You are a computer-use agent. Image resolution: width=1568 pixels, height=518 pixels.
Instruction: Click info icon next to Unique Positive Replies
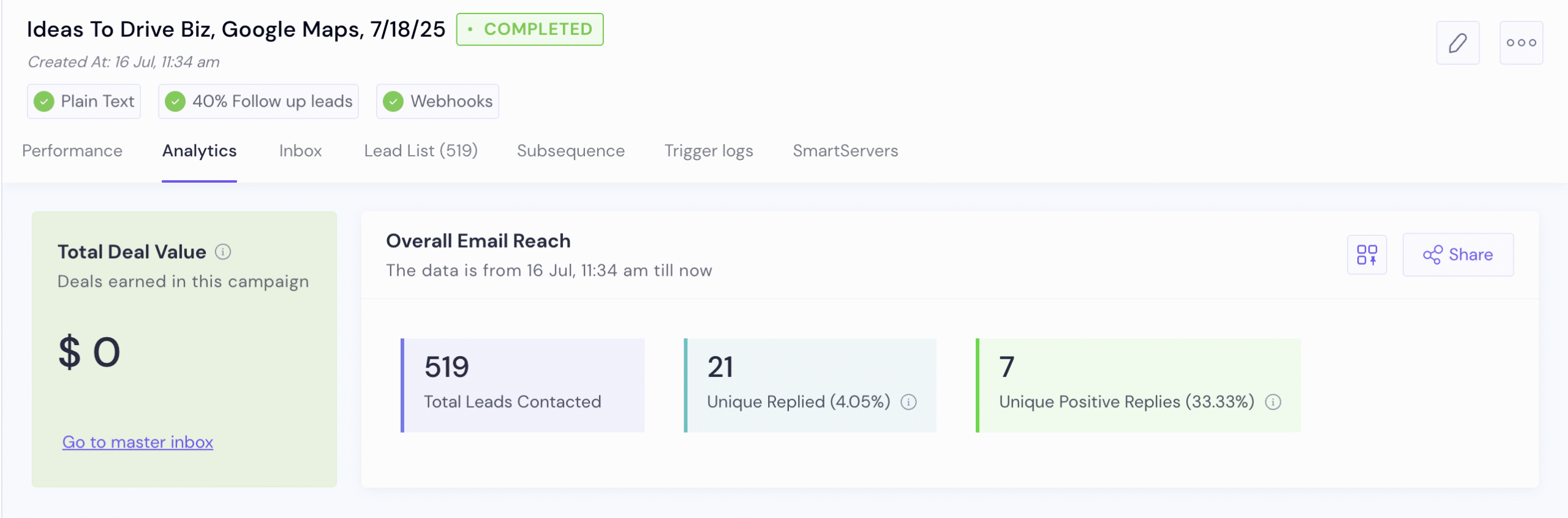pyautogui.click(x=1273, y=402)
